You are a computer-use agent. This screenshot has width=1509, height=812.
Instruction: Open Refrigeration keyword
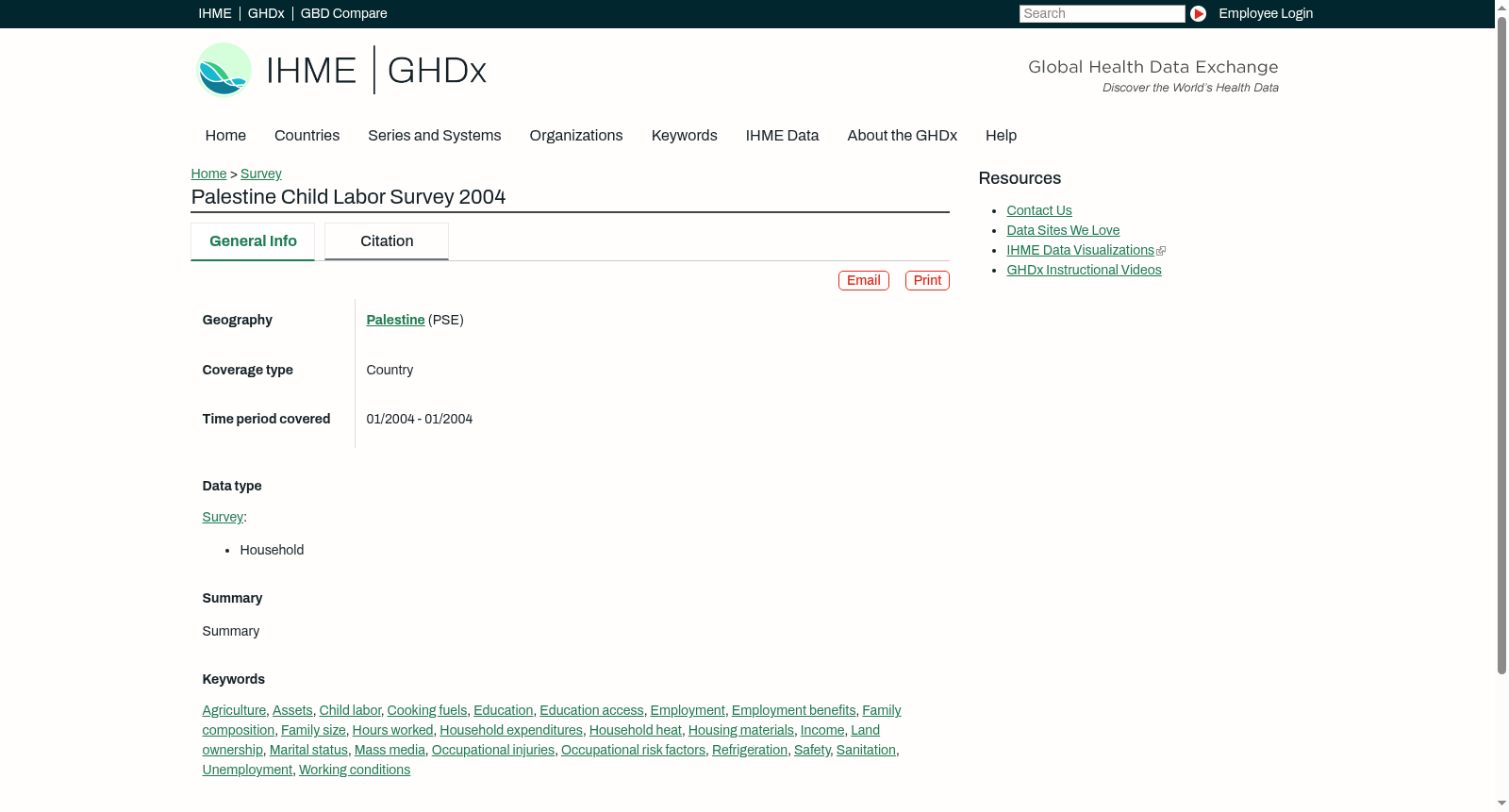pos(750,750)
